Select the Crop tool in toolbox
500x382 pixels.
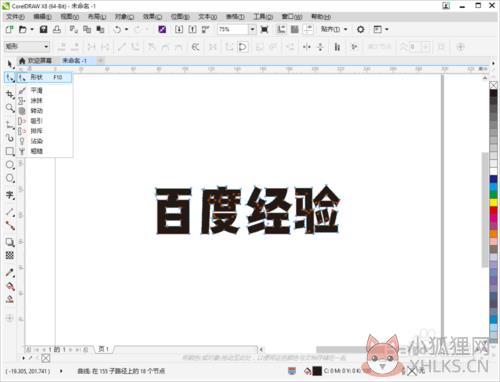coord(10,95)
